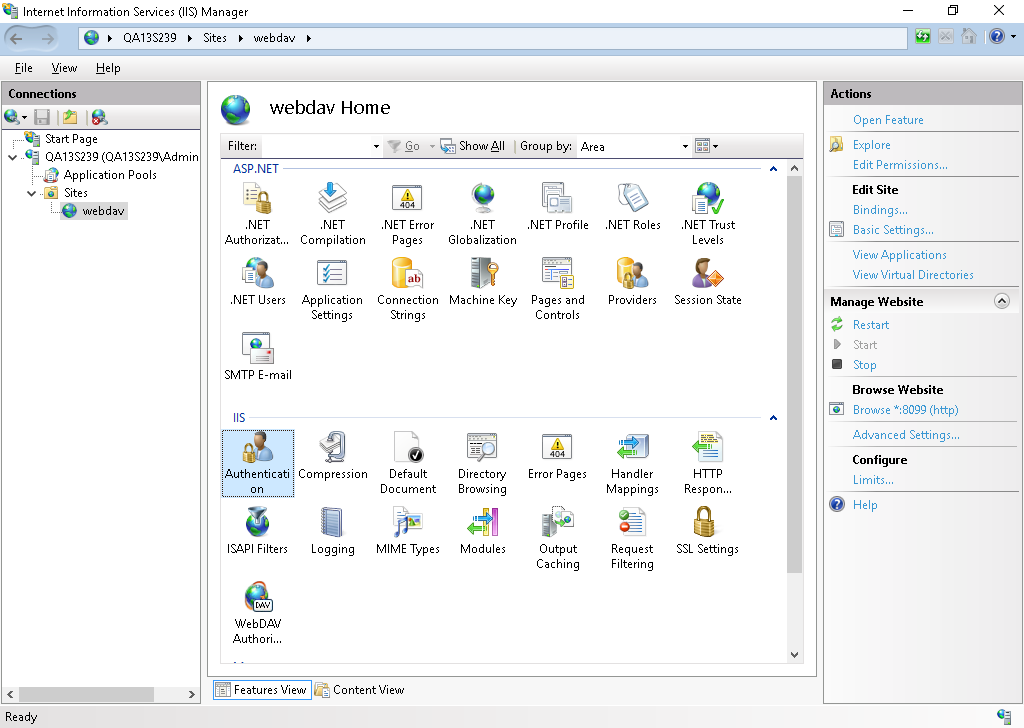1024x728 pixels.
Task: Click Browse *:8099 (http) link
Action: tap(905, 410)
